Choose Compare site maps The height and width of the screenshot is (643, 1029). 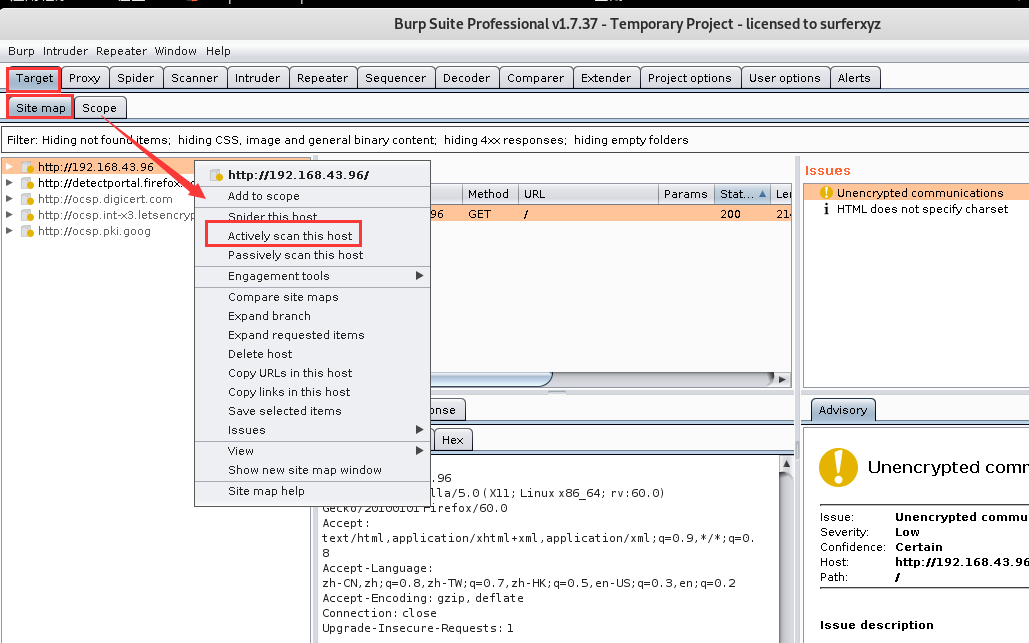[312, 297]
